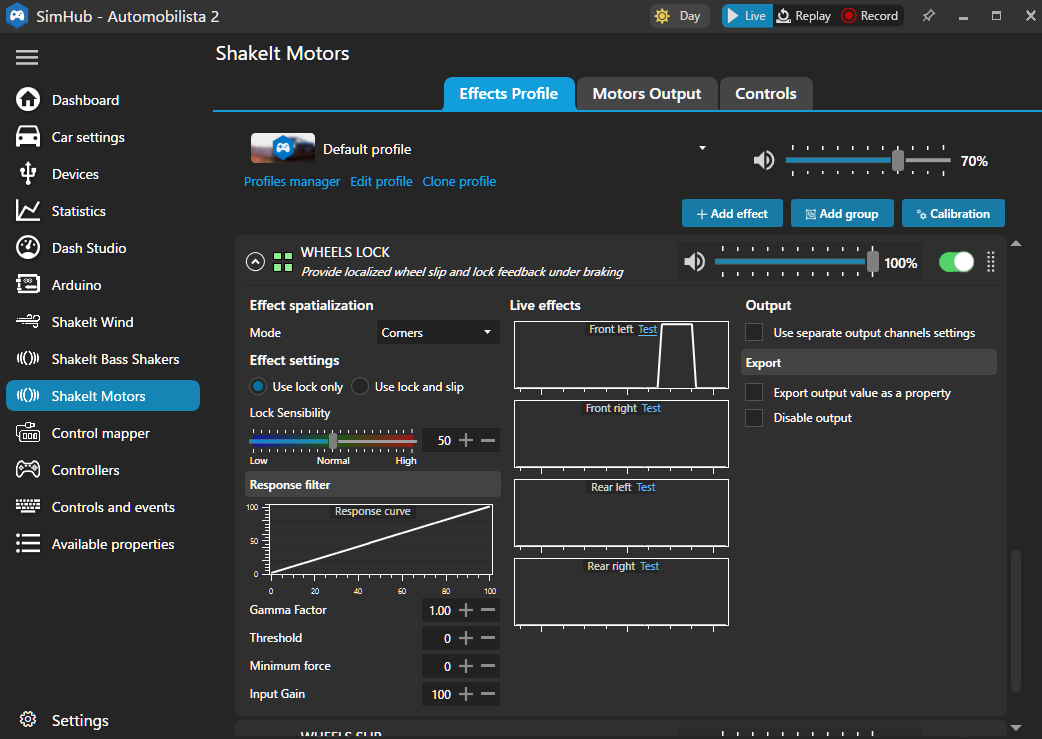Test the Rear right motor
The width and height of the screenshot is (1042, 739).
650,566
